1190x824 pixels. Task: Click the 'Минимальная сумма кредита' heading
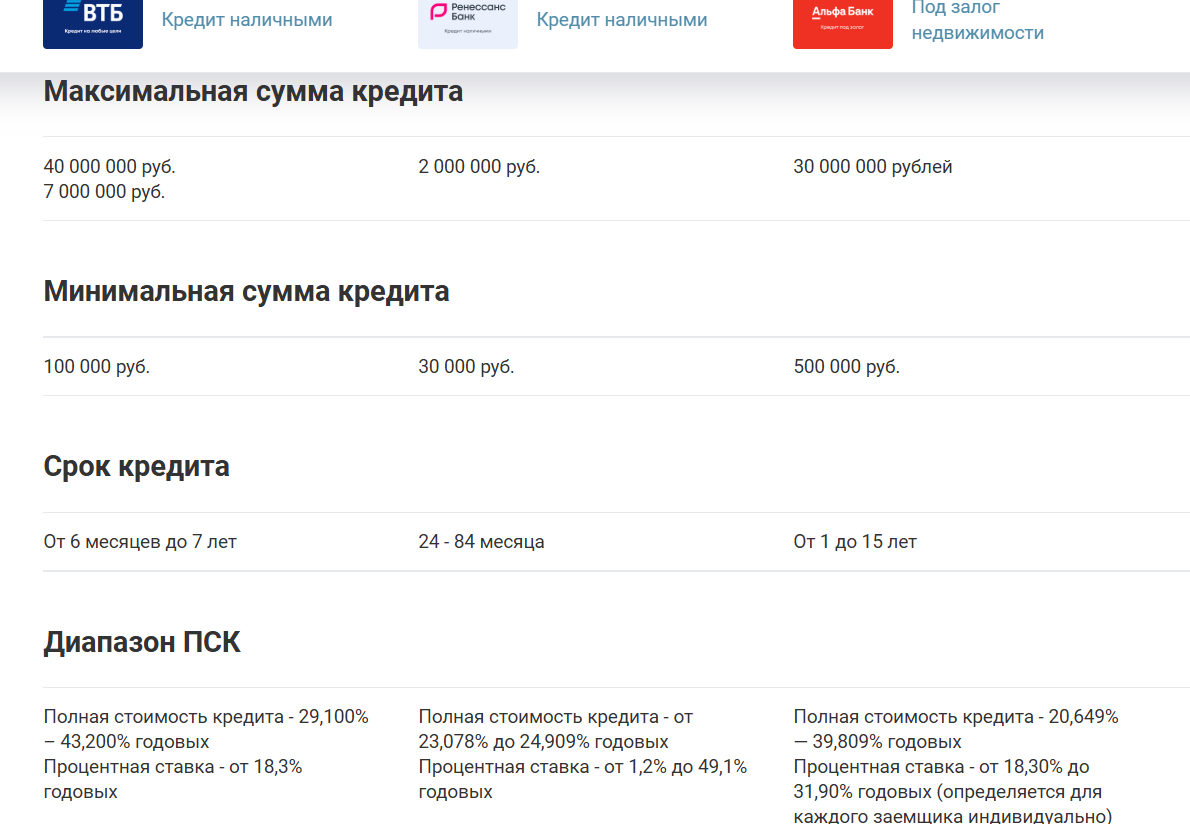246,291
